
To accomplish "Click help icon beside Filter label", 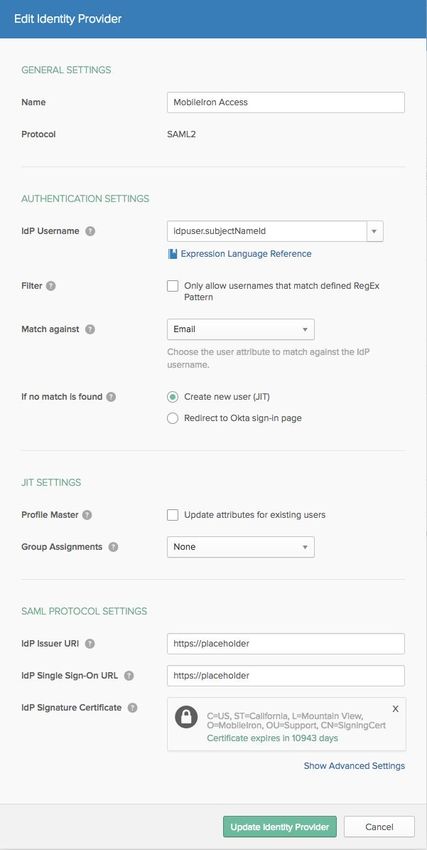I will point(51,286).
